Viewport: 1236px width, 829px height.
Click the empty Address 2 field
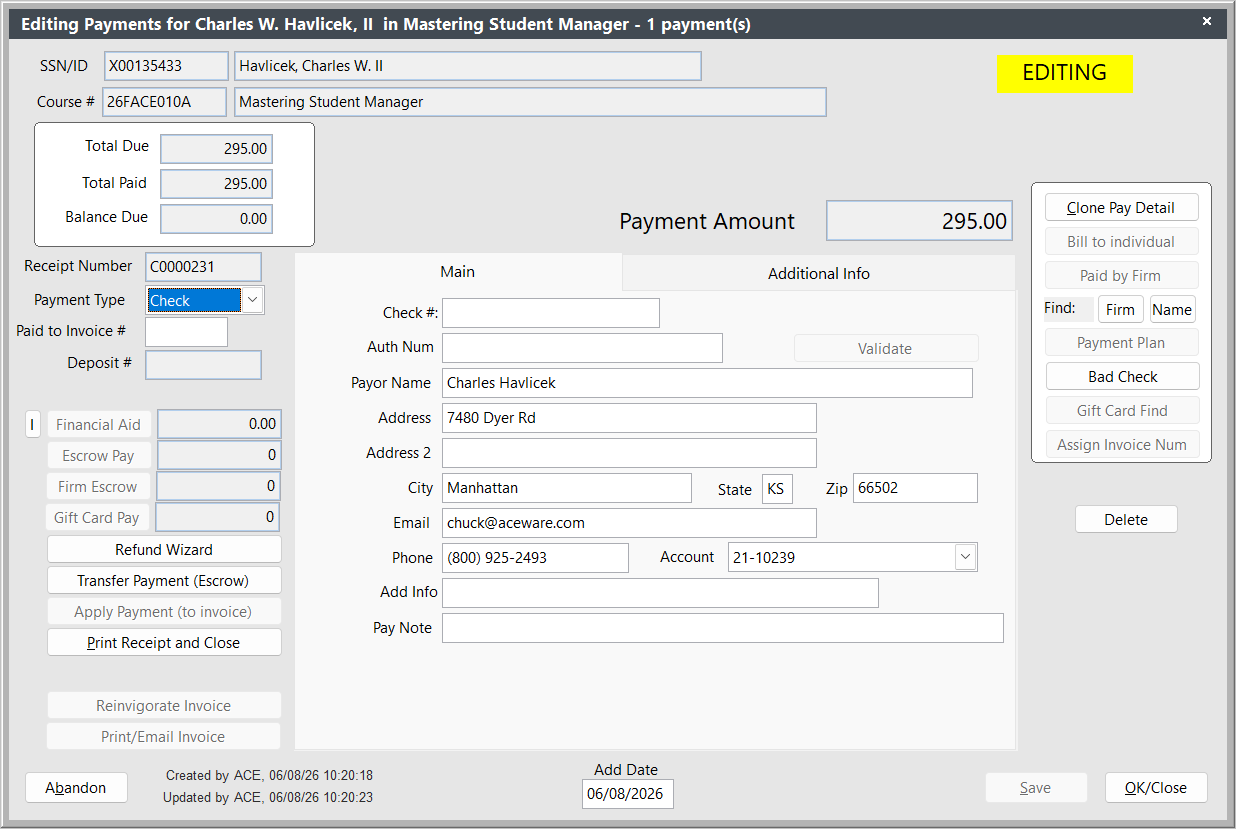click(629, 453)
